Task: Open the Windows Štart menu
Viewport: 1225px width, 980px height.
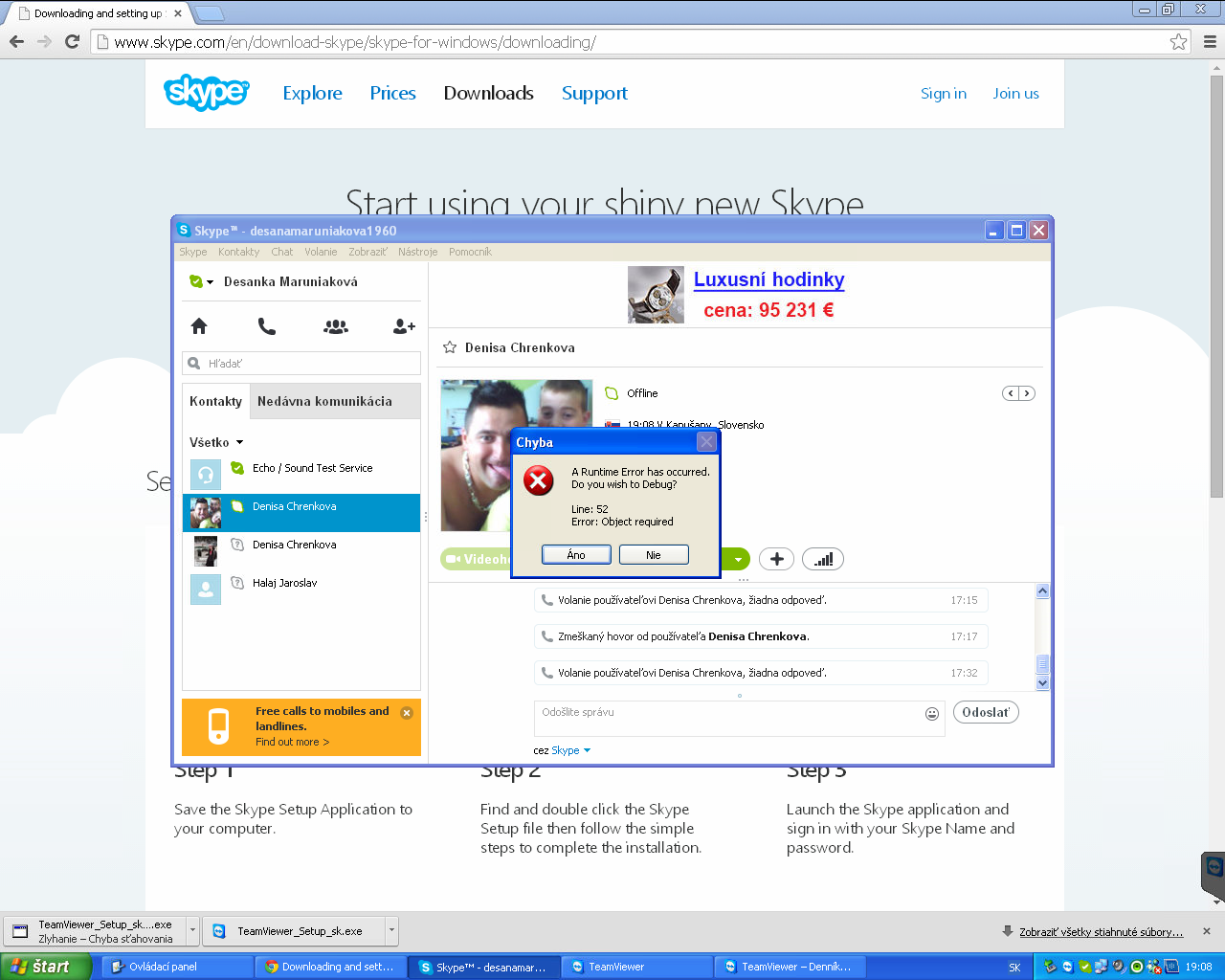Action: point(46,967)
